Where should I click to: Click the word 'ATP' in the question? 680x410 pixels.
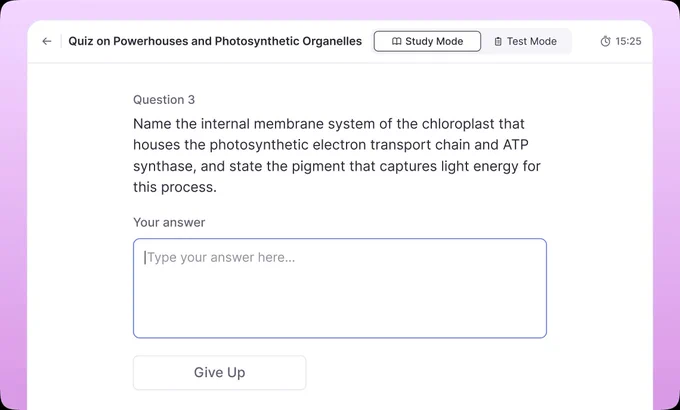point(516,144)
